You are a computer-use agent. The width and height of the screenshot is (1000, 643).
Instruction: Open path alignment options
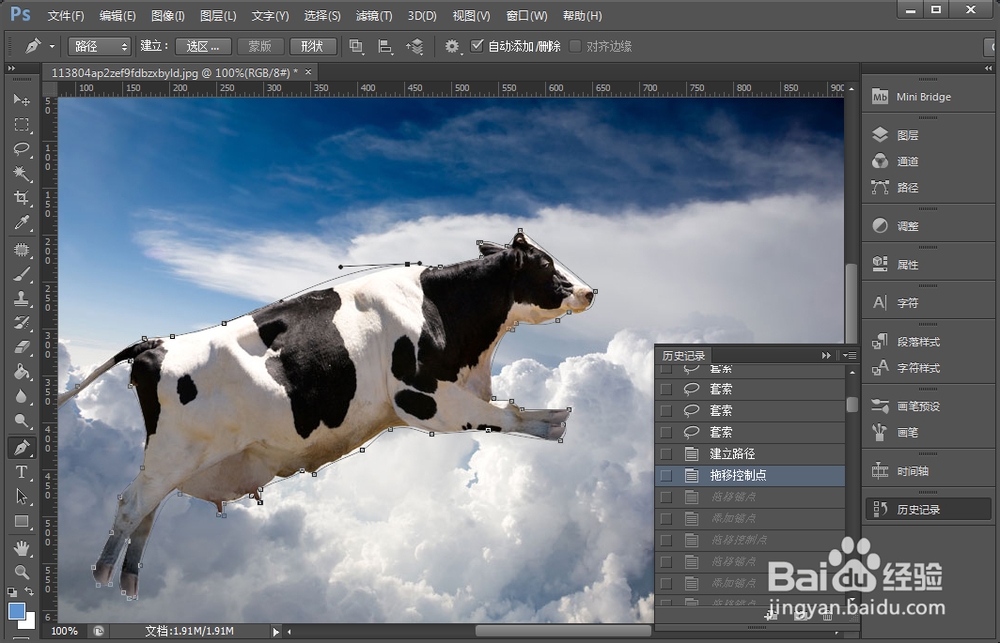385,46
